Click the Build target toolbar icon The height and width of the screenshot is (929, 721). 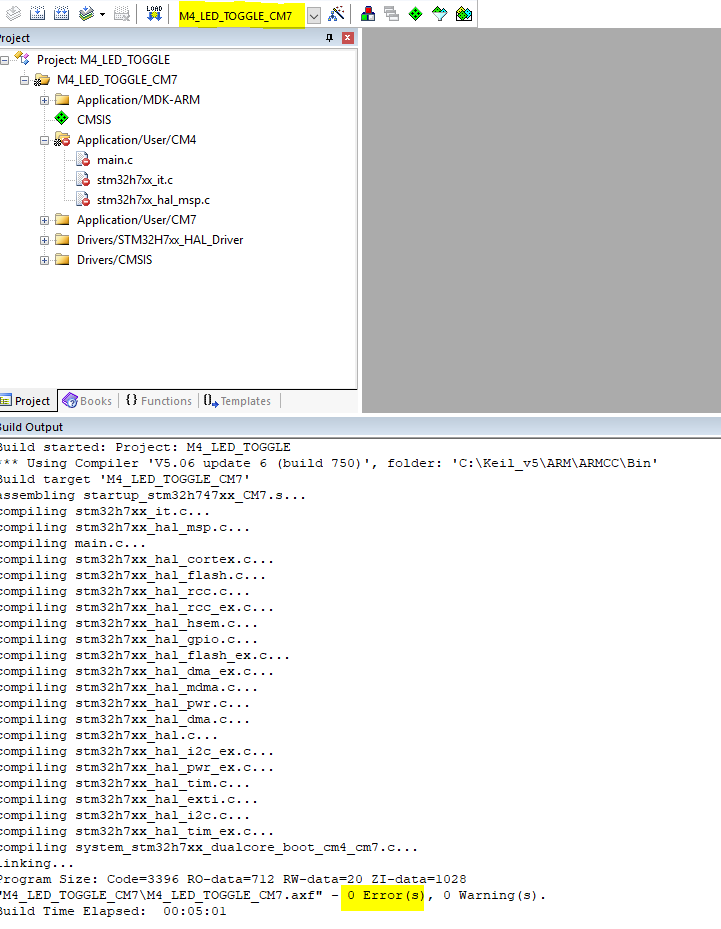tap(37, 13)
